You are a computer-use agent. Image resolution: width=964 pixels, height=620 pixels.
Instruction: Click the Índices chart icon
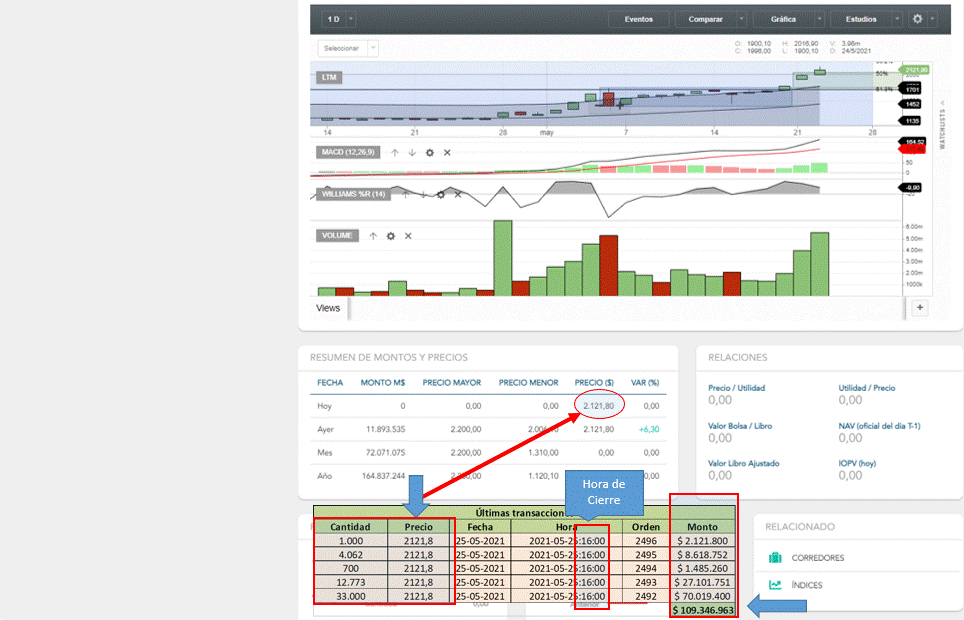[x=775, y=585]
